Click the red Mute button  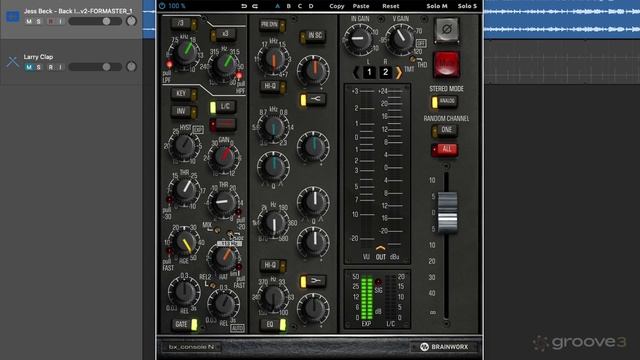click(447, 64)
